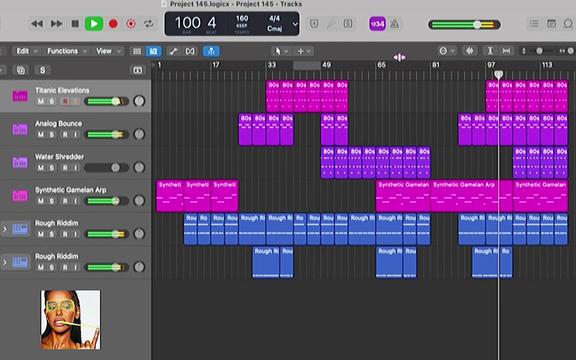Click the Capture Recording button
576x360 pixels.
131,24
